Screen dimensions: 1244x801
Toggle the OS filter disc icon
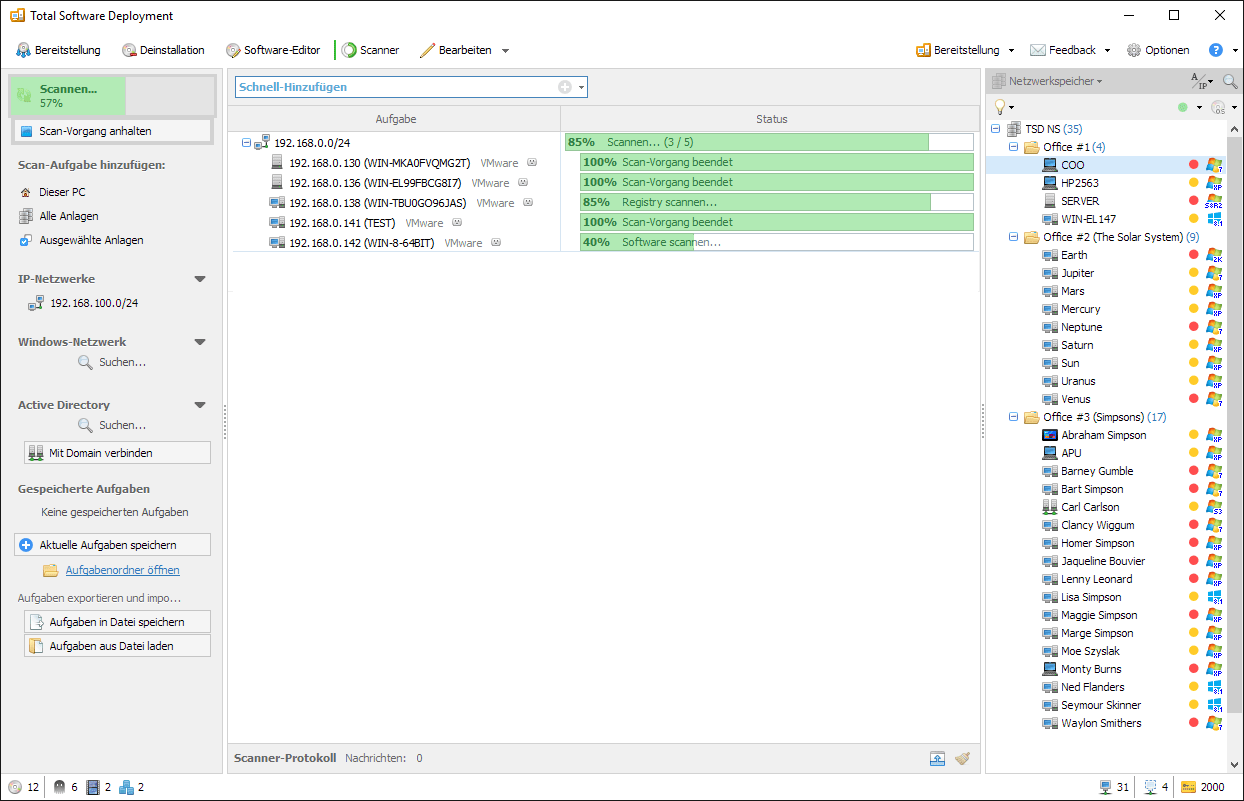(x=1217, y=107)
